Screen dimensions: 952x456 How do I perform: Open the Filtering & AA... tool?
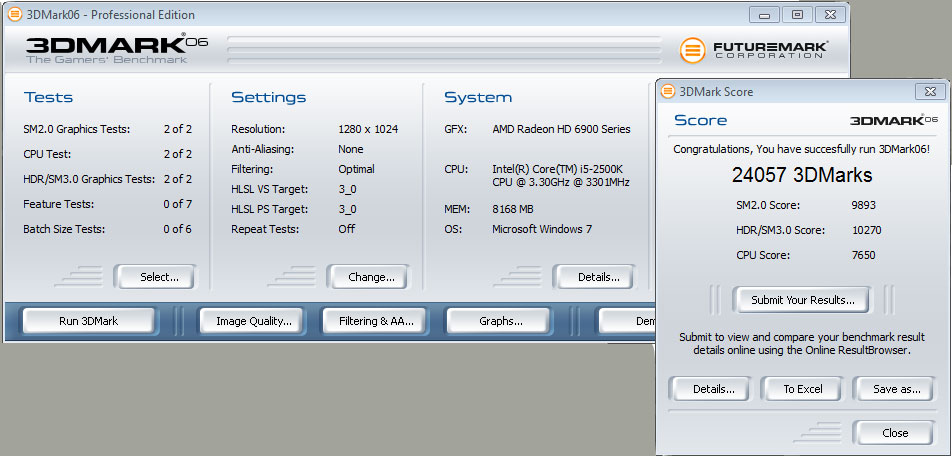click(376, 321)
